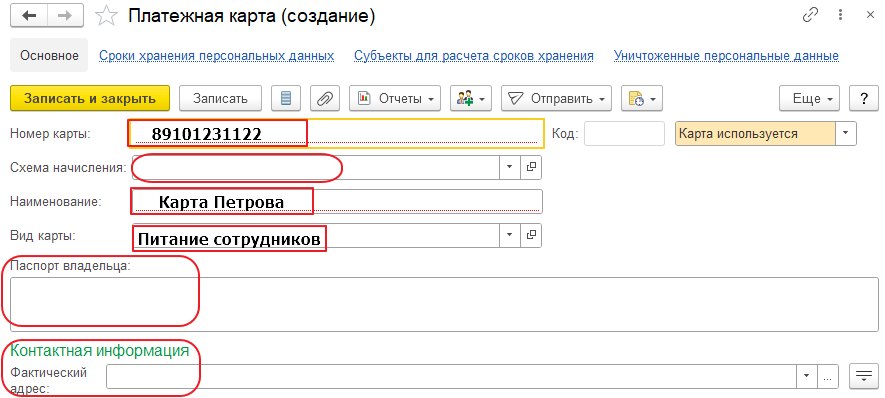The width and height of the screenshot is (885, 398).
Task: Open document list icon next to Записать
Action: tap(286, 98)
